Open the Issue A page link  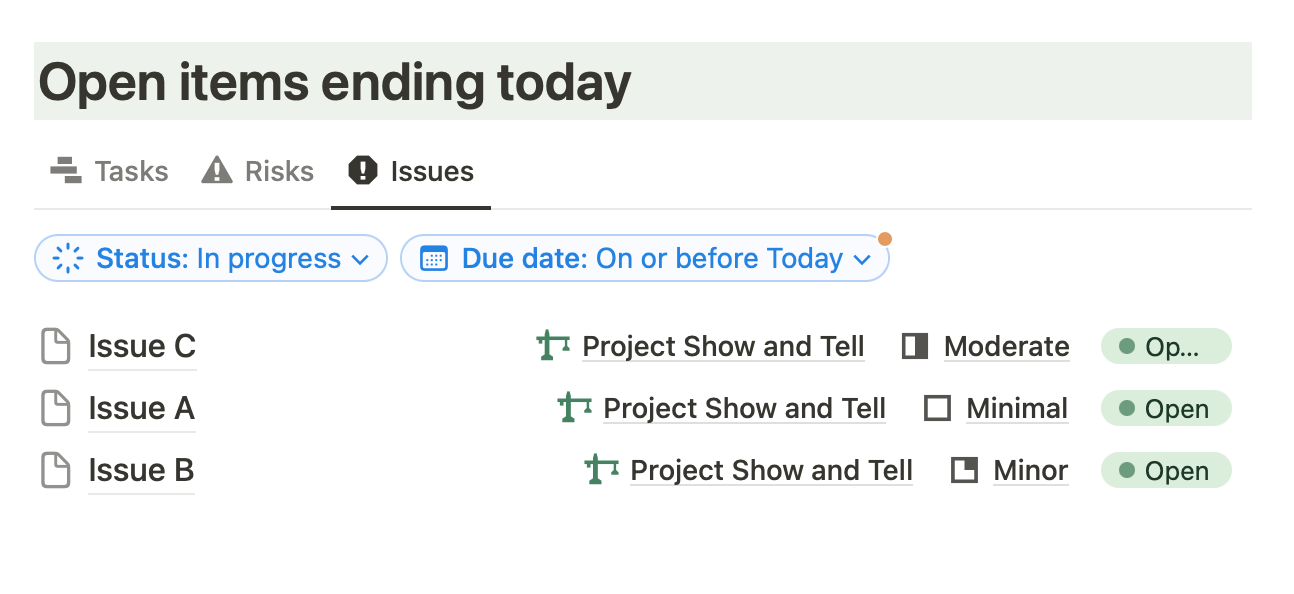(x=141, y=408)
